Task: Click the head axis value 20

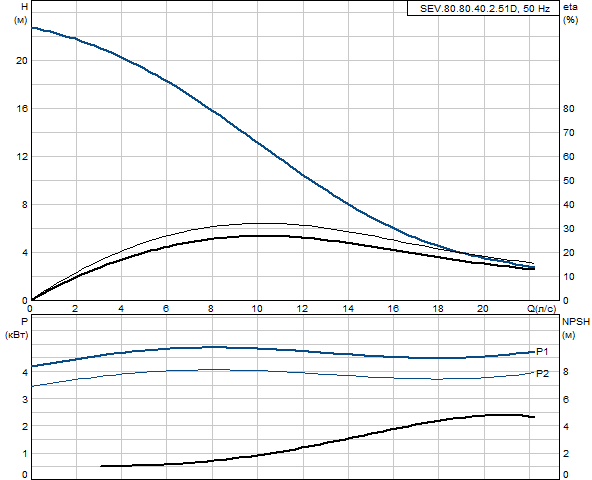Action: 22,61
